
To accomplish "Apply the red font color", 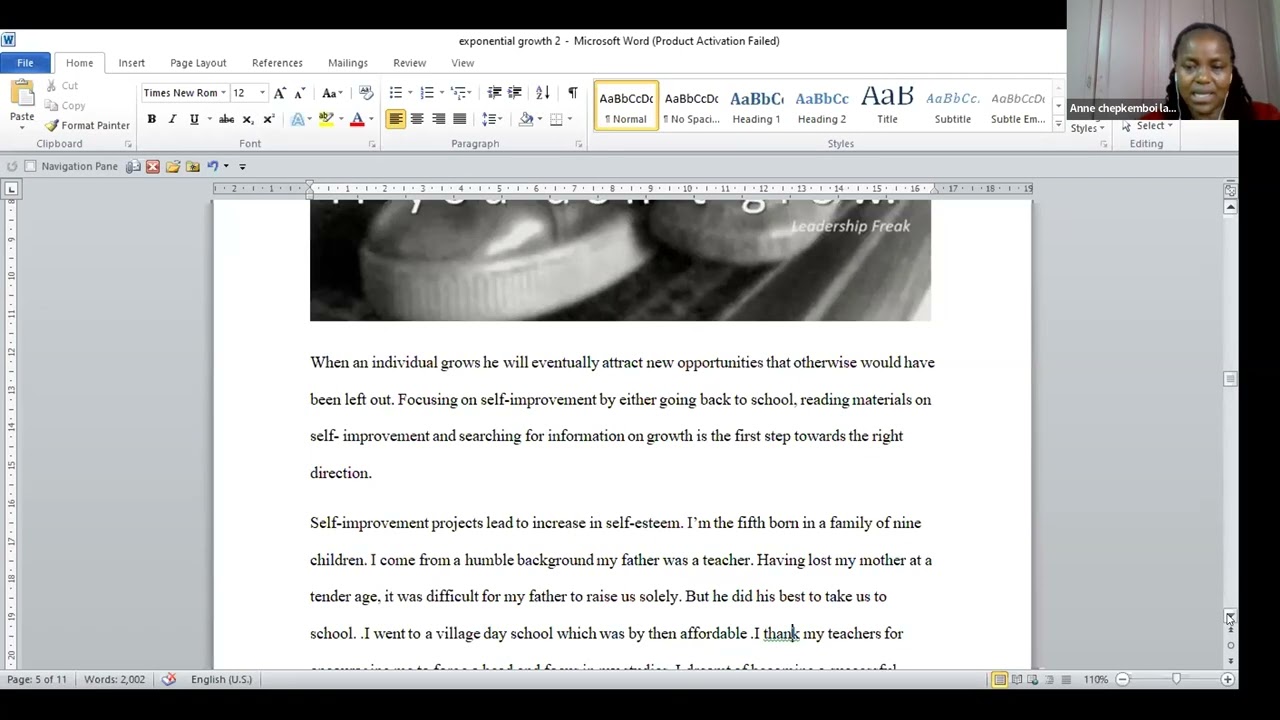I will 356,119.
